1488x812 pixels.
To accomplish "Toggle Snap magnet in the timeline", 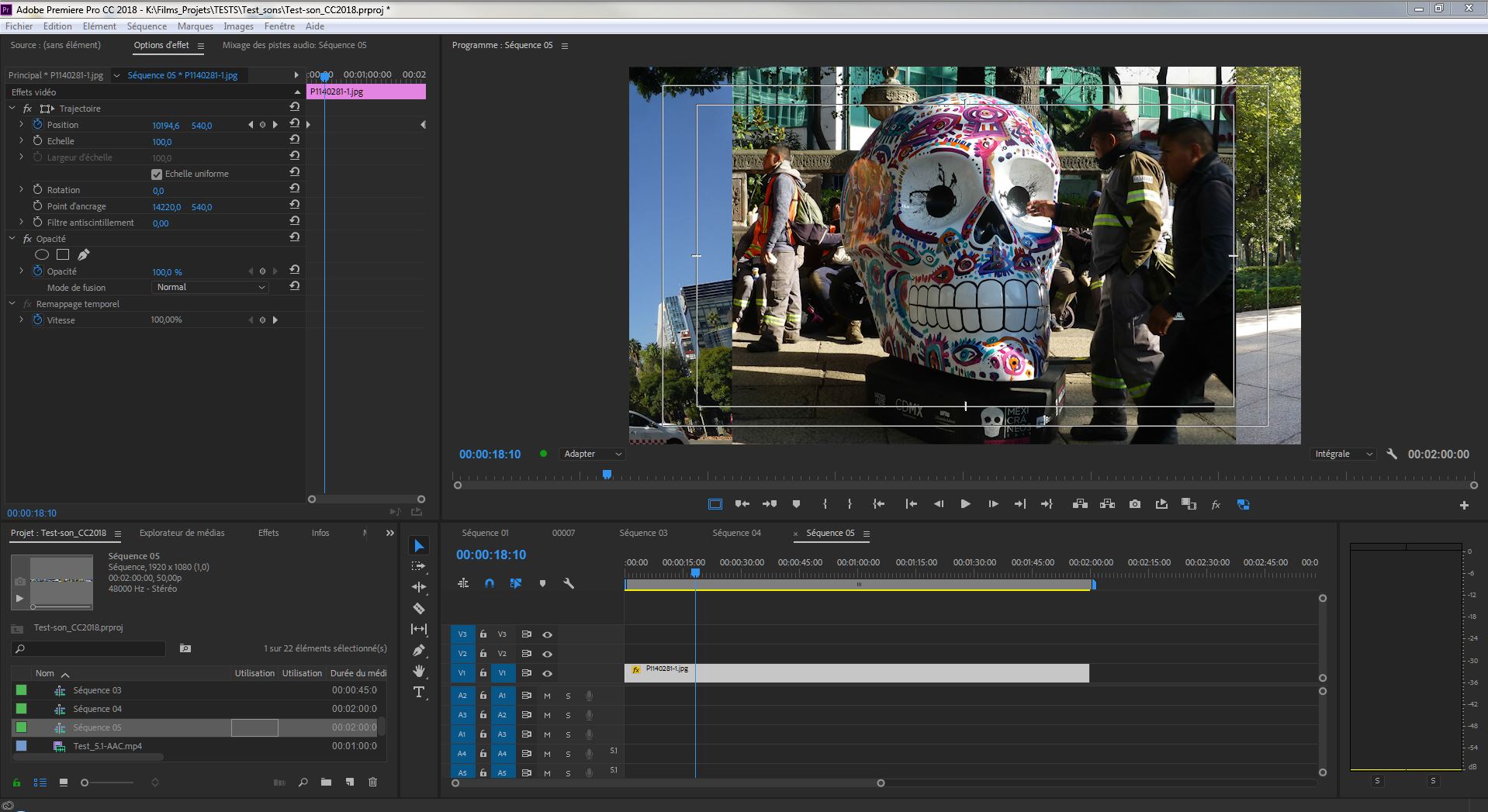I will click(490, 583).
